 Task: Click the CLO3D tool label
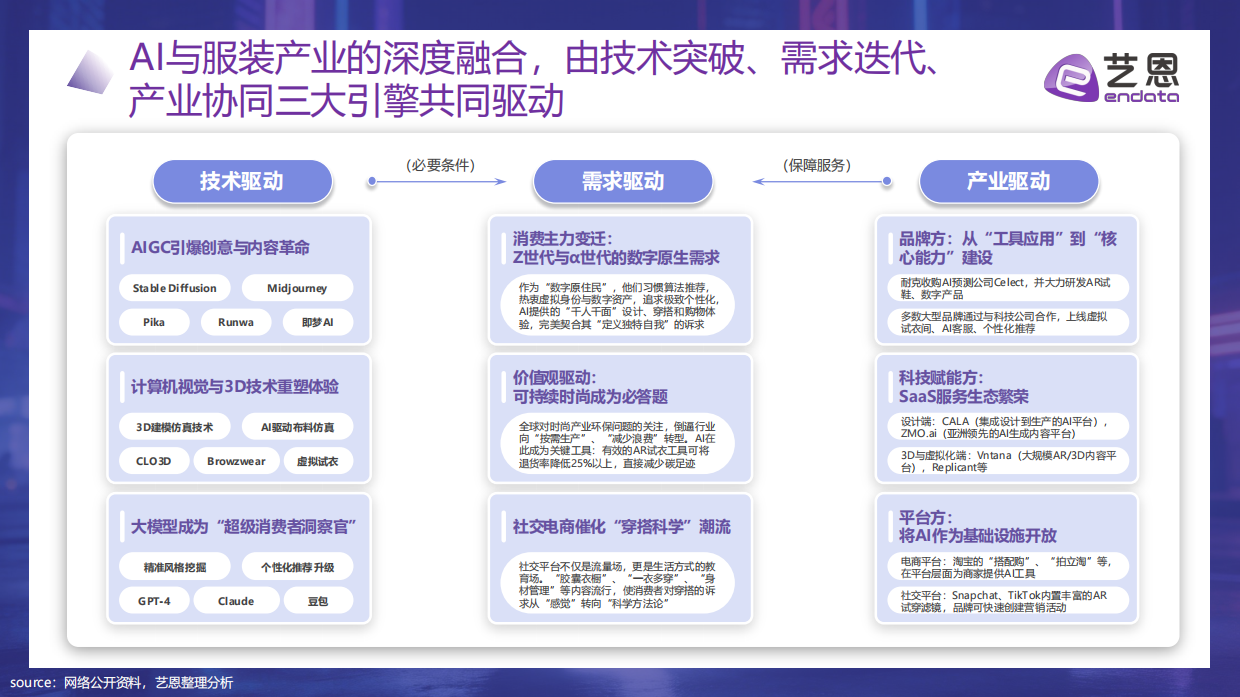[154, 461]
